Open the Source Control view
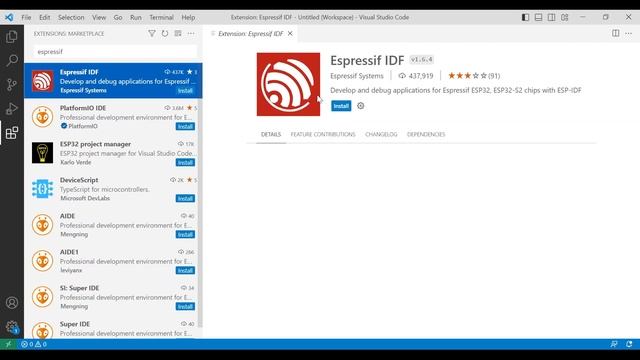Screen dimensions: 640x360 pyautogui.click(x=12, y=85)
